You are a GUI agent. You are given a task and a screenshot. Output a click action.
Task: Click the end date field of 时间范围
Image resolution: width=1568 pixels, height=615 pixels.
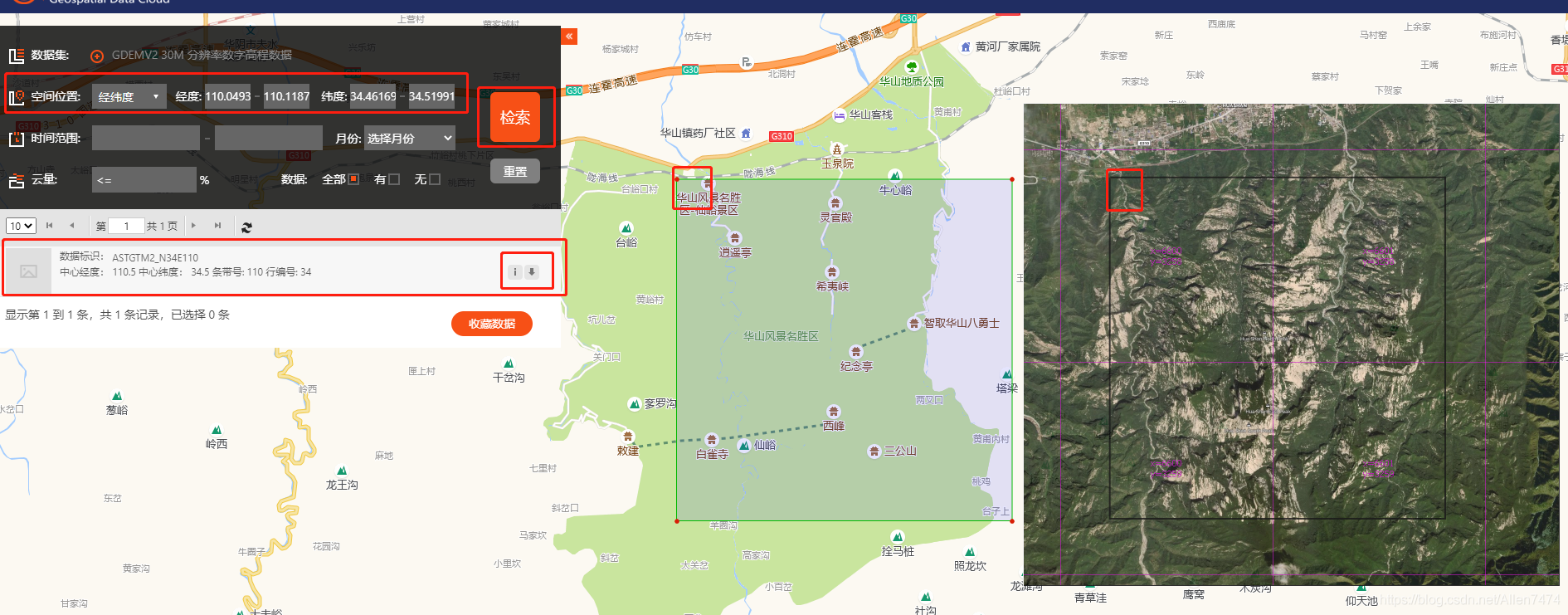click(269, 139)
